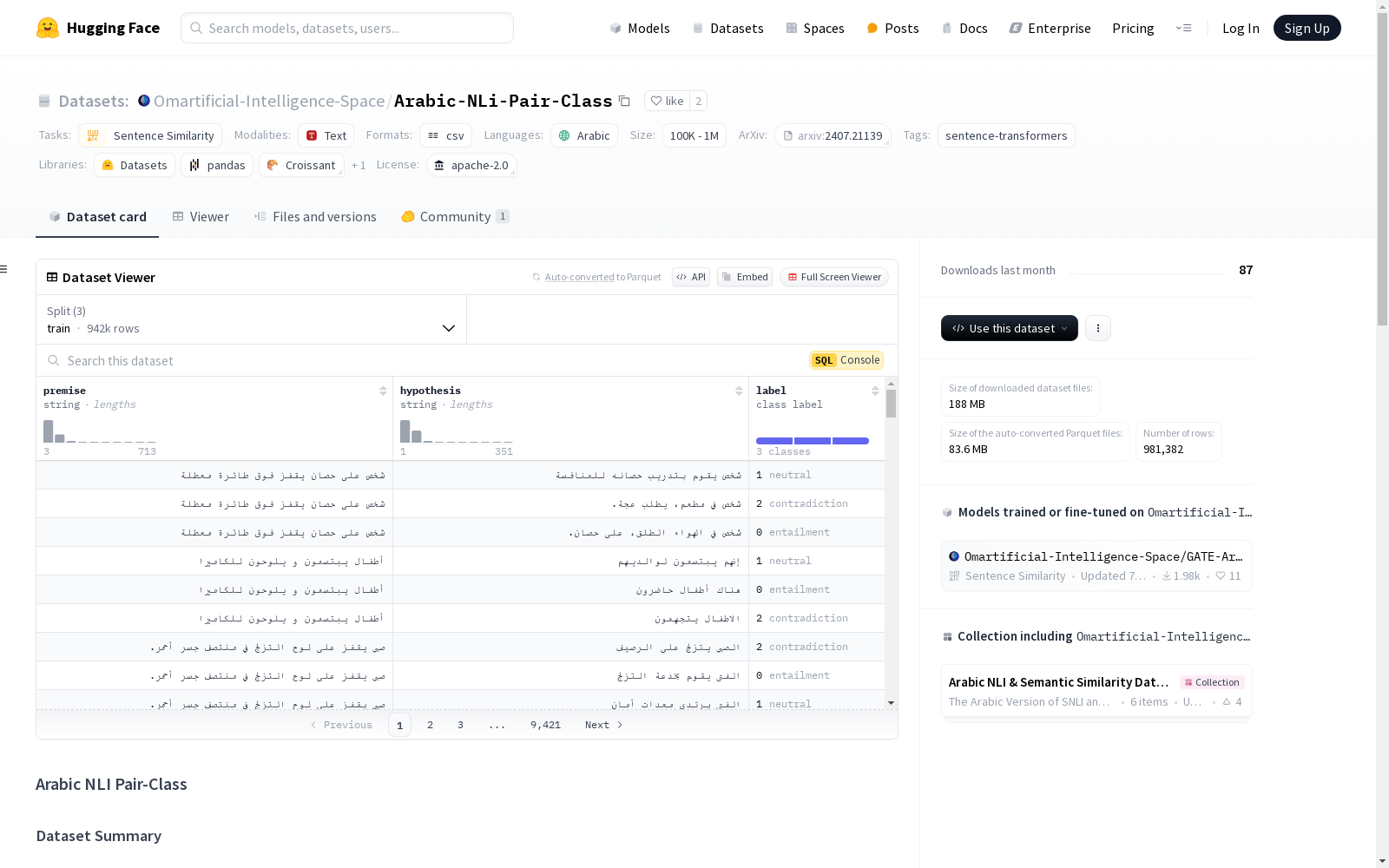The width and height of the screenshot is (1389, 868).
Task: Click the premise lengths histogram
Action: (x=100, y=431)
